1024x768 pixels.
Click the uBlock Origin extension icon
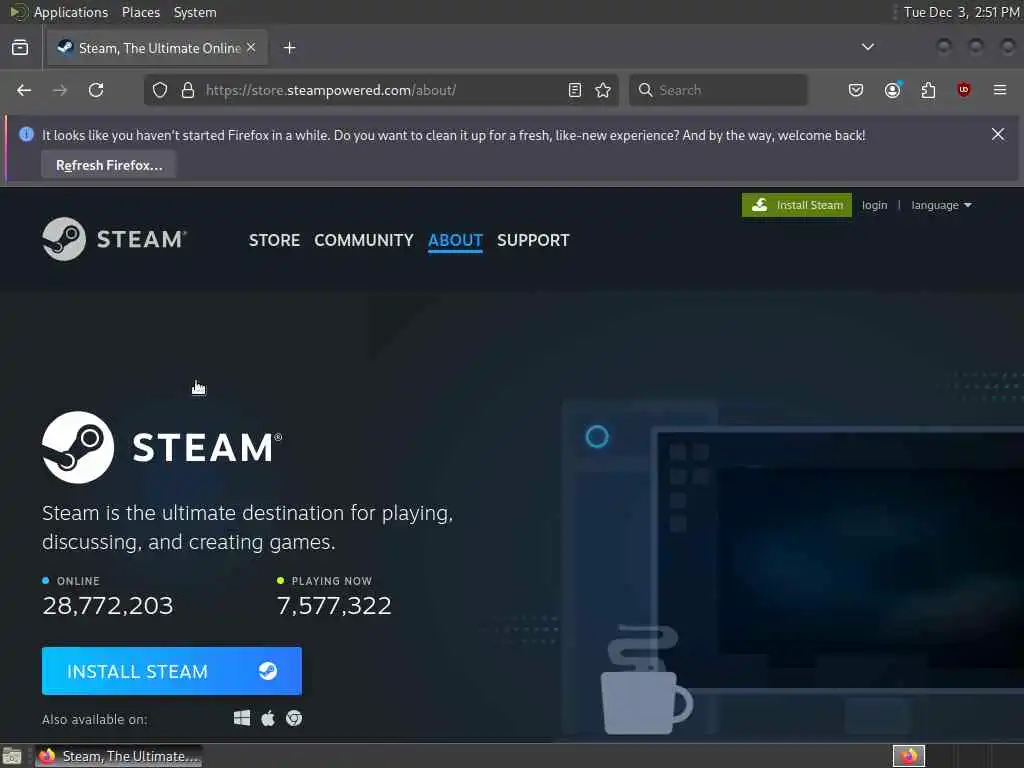click(x=963, y=89)
